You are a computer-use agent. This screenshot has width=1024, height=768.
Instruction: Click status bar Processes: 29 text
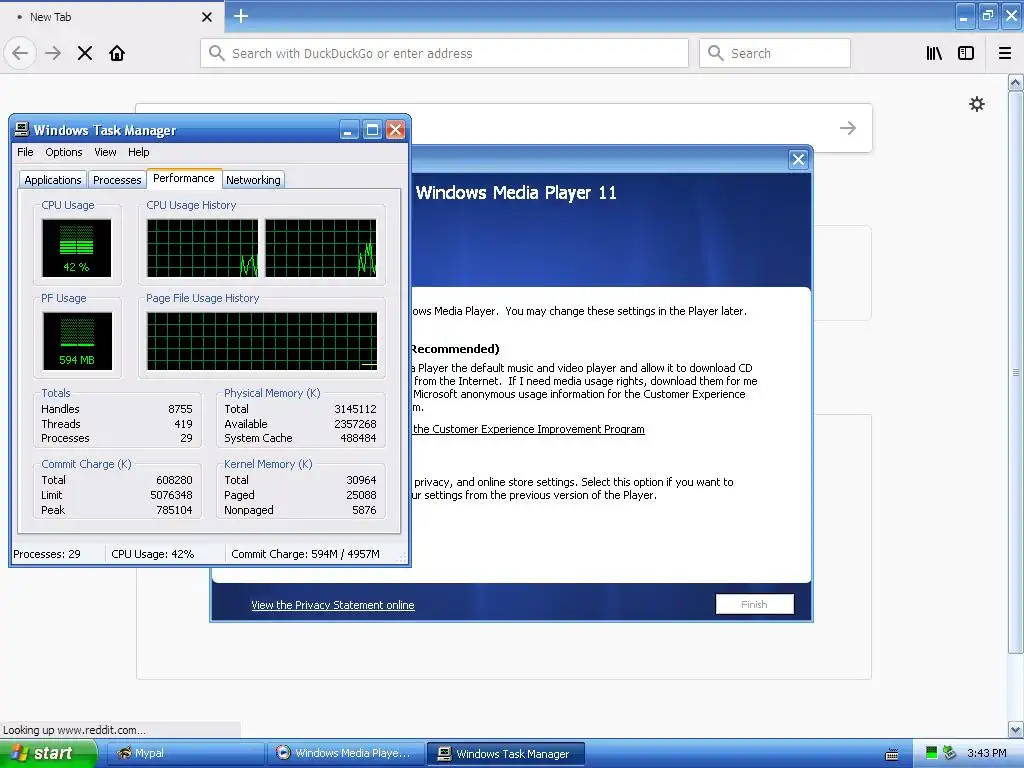click(x=47, y=554)
